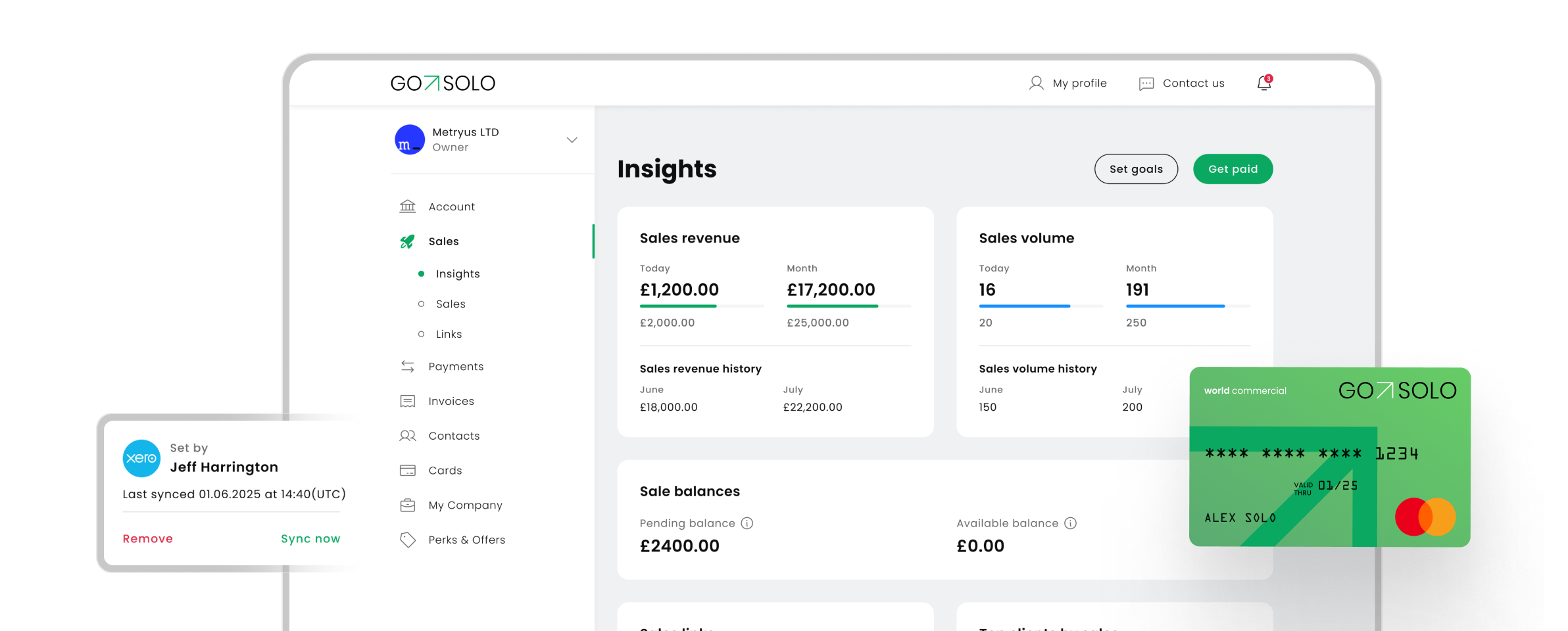Click the Contact us chat icon
The height and width of the screenshot is (631, 1568).
(1146, 83)
